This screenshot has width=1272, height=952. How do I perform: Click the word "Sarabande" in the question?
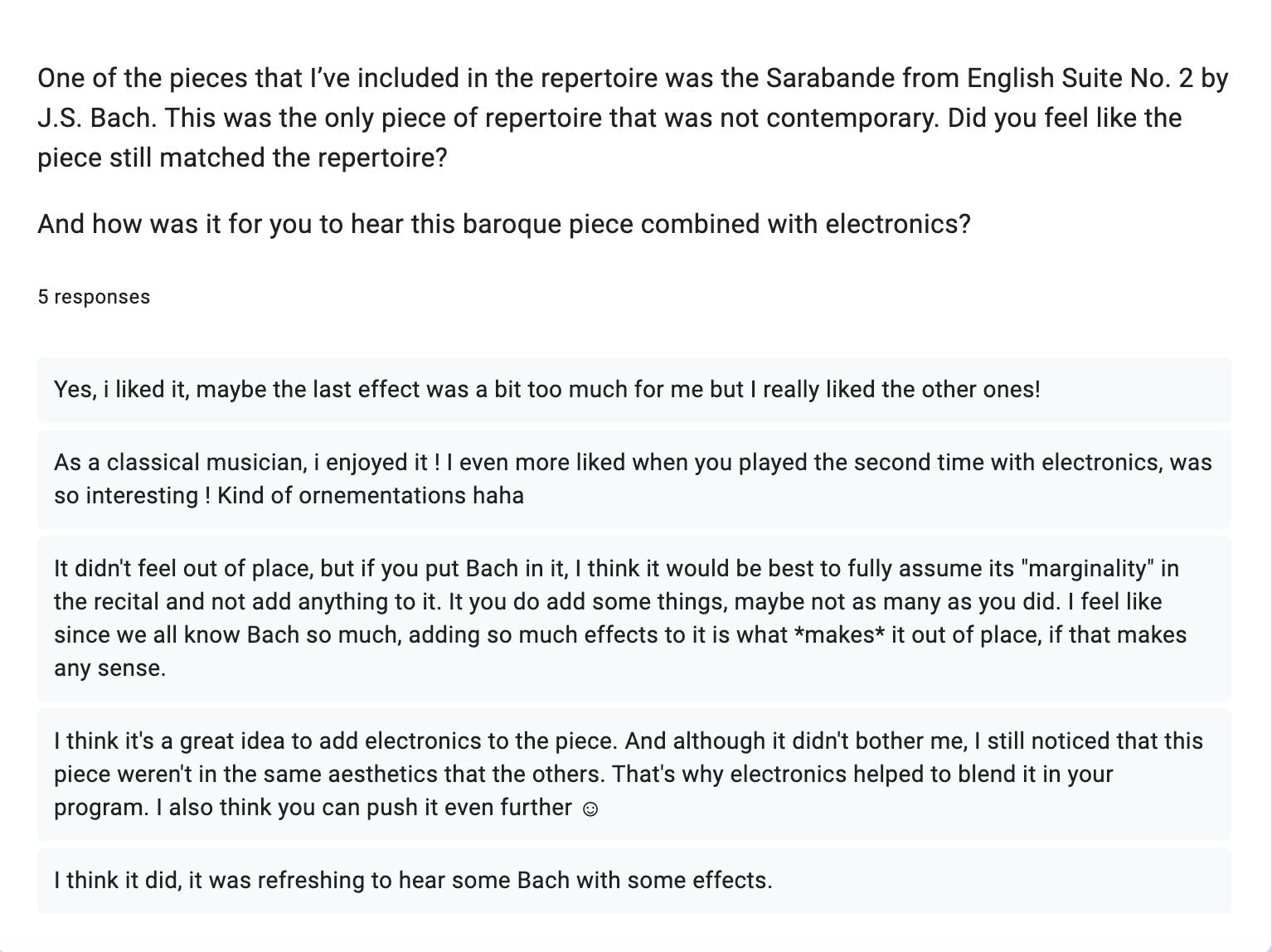coord(829,78)
